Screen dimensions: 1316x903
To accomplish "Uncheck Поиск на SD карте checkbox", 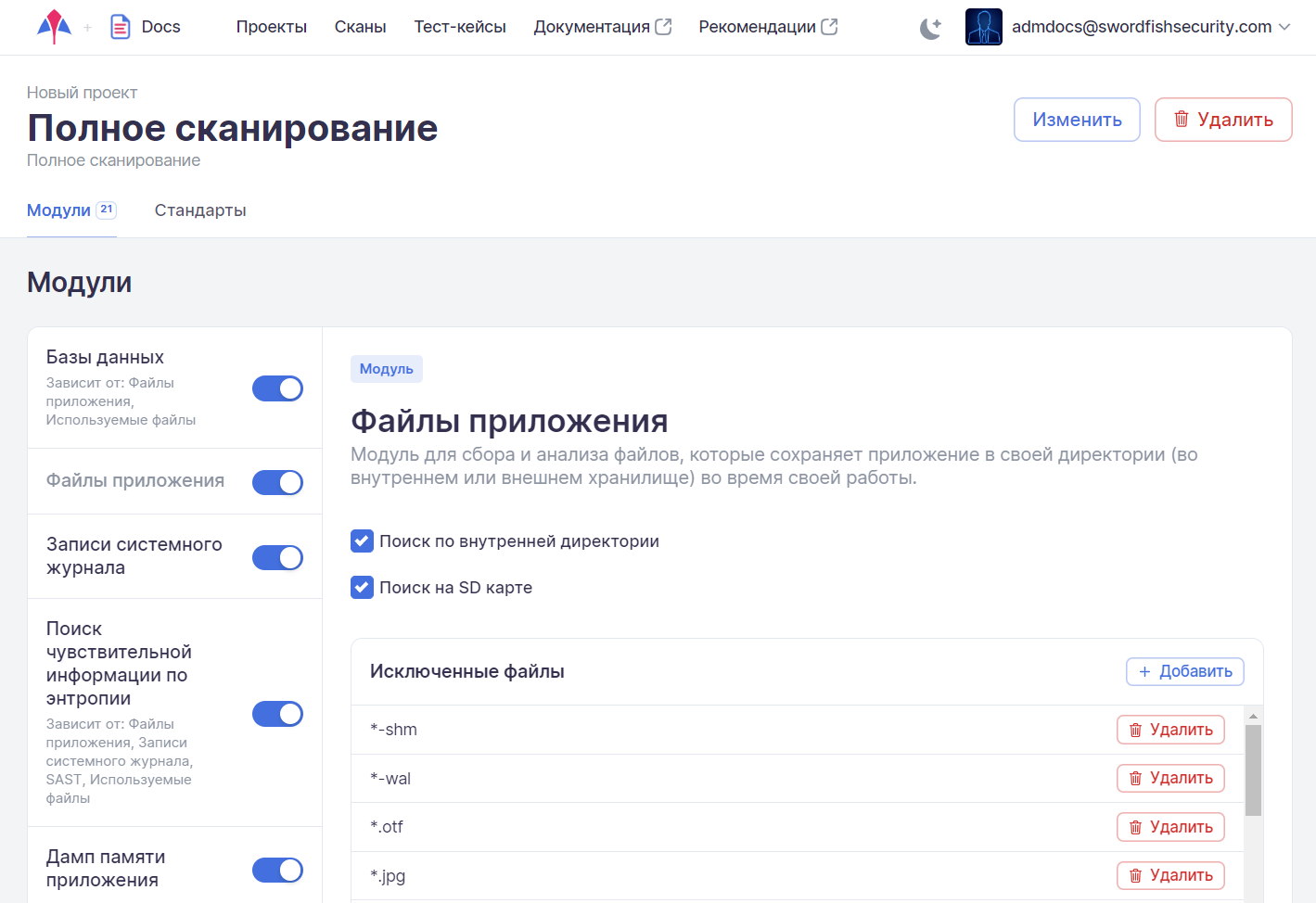I will [362, 588].
